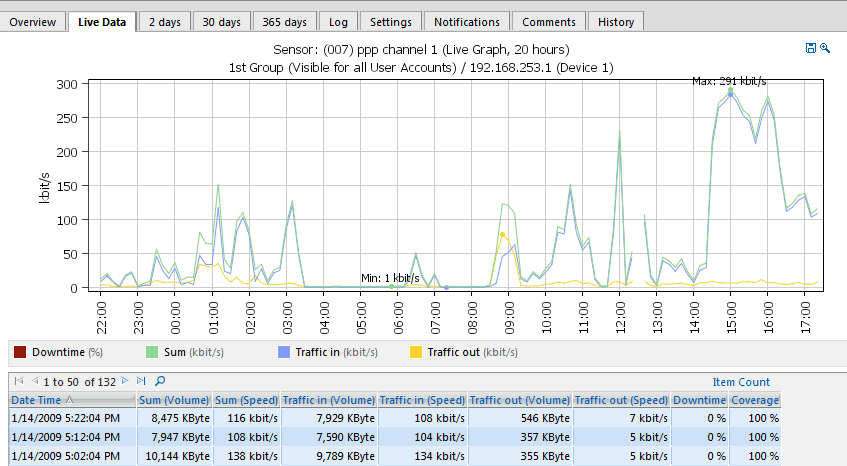Toggle the yellow Traffic out legend swatch
Image resolution: width=847 pixels, height=466 pixels.
click(x=415, y=352)
